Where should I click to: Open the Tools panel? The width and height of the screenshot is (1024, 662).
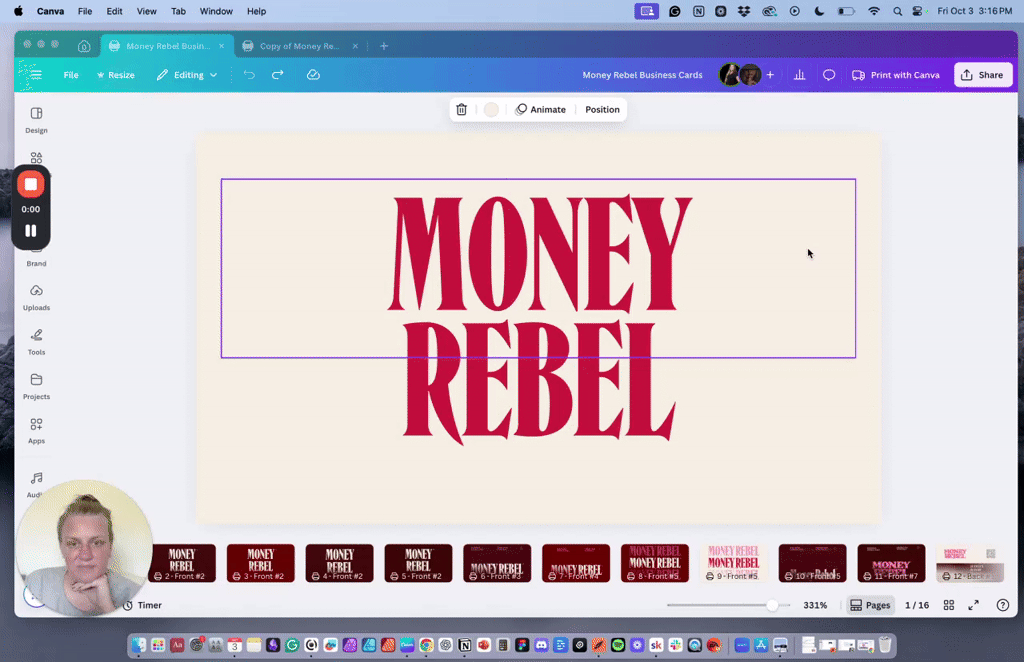coord(36,341)
